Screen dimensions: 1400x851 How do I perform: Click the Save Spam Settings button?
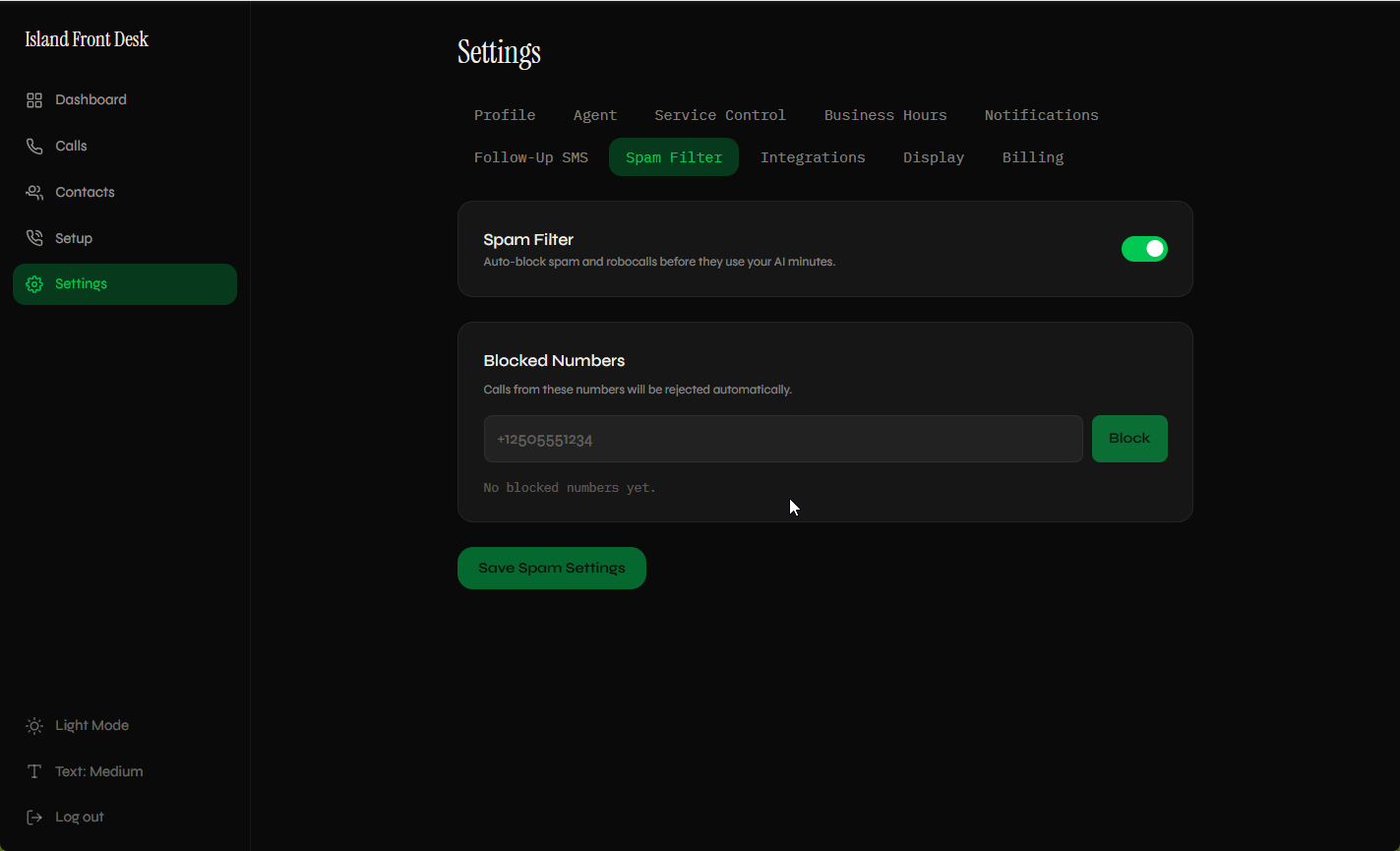point(551,568)
